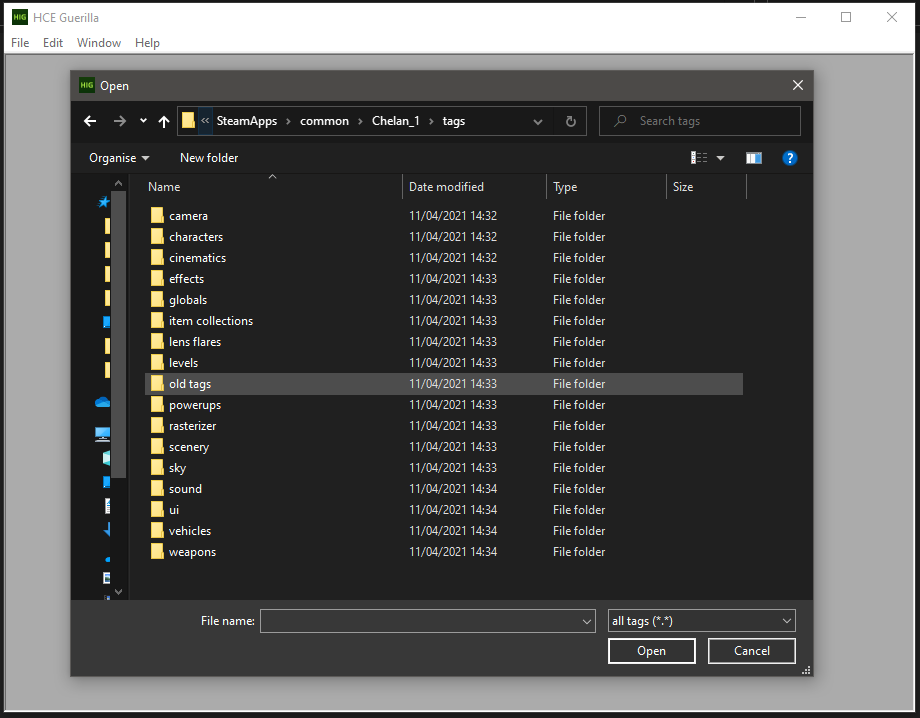
Task: Click the Quick access star icon
Action: click(104, 202)
